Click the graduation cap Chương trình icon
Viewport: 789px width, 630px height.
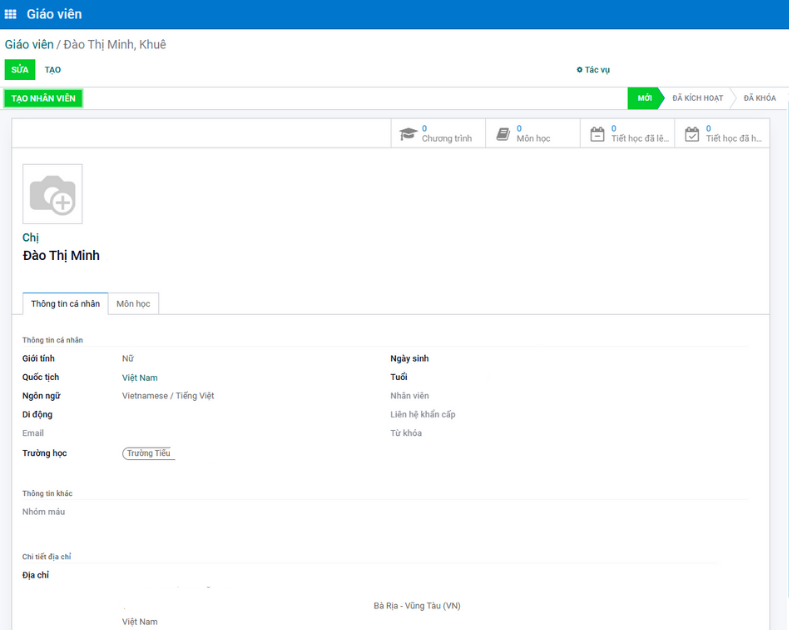408,134
